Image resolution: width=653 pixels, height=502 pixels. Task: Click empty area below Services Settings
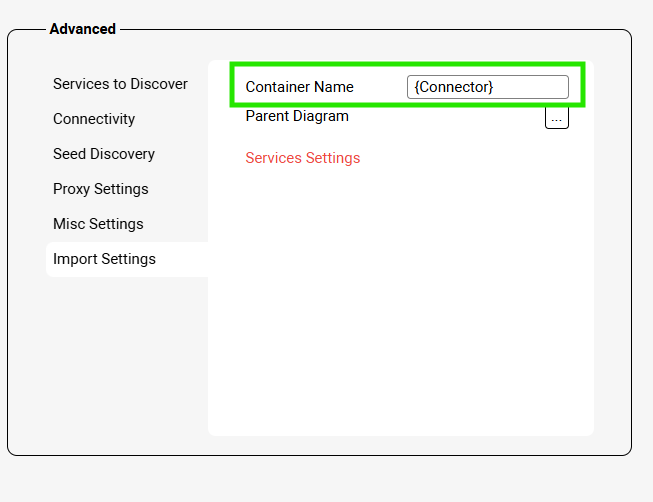(x=400, y=300)
